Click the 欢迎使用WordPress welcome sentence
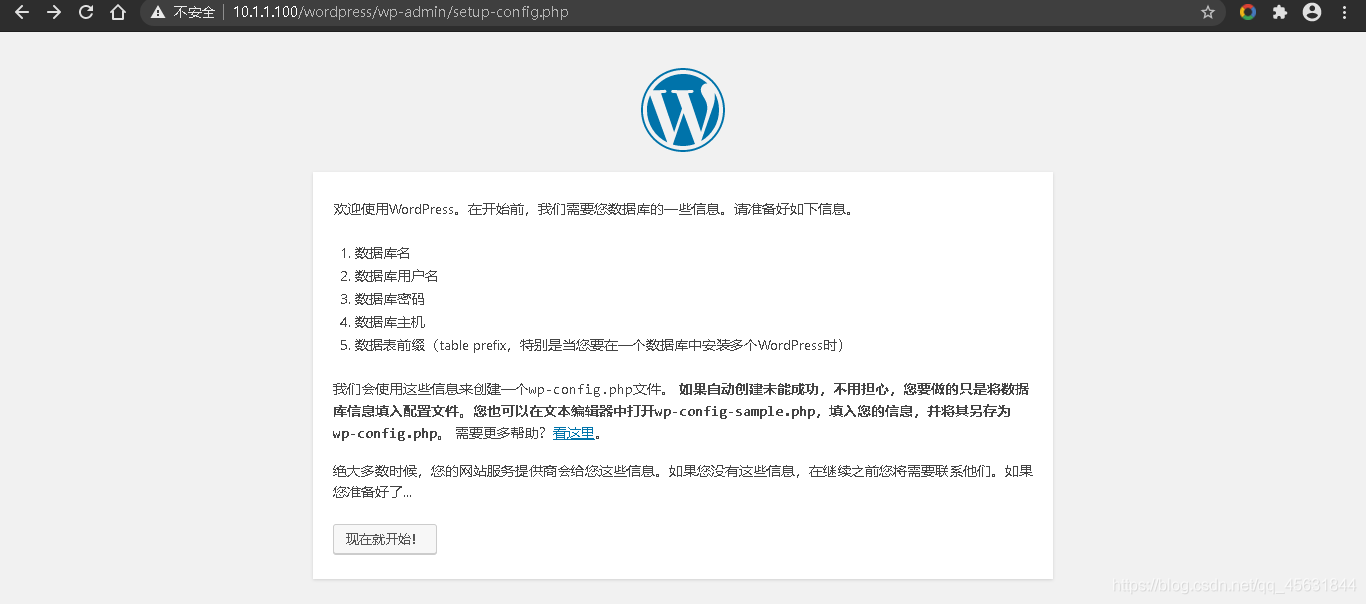 [594, 210]
